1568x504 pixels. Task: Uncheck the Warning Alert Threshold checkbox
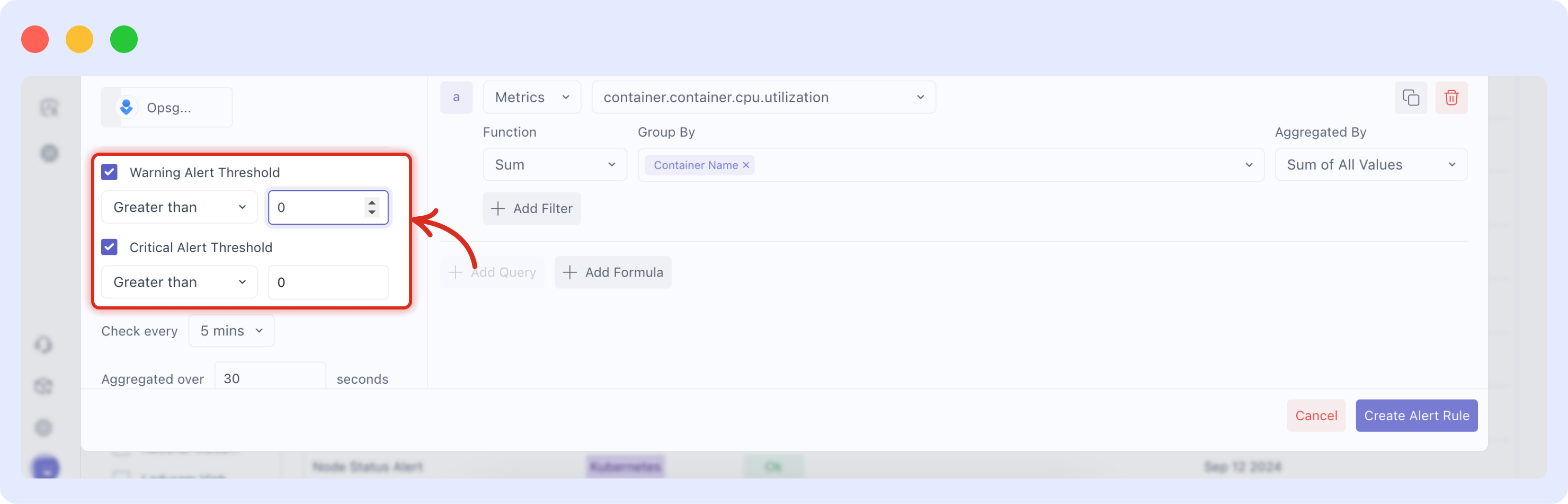pos(110,172)
